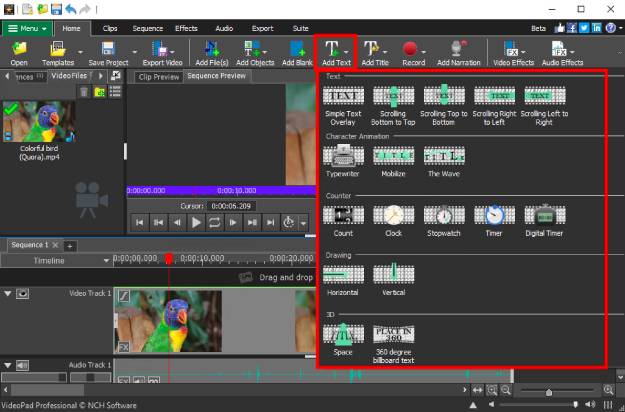
Task: Toggle loop playback button
Action: click(214, 223)
